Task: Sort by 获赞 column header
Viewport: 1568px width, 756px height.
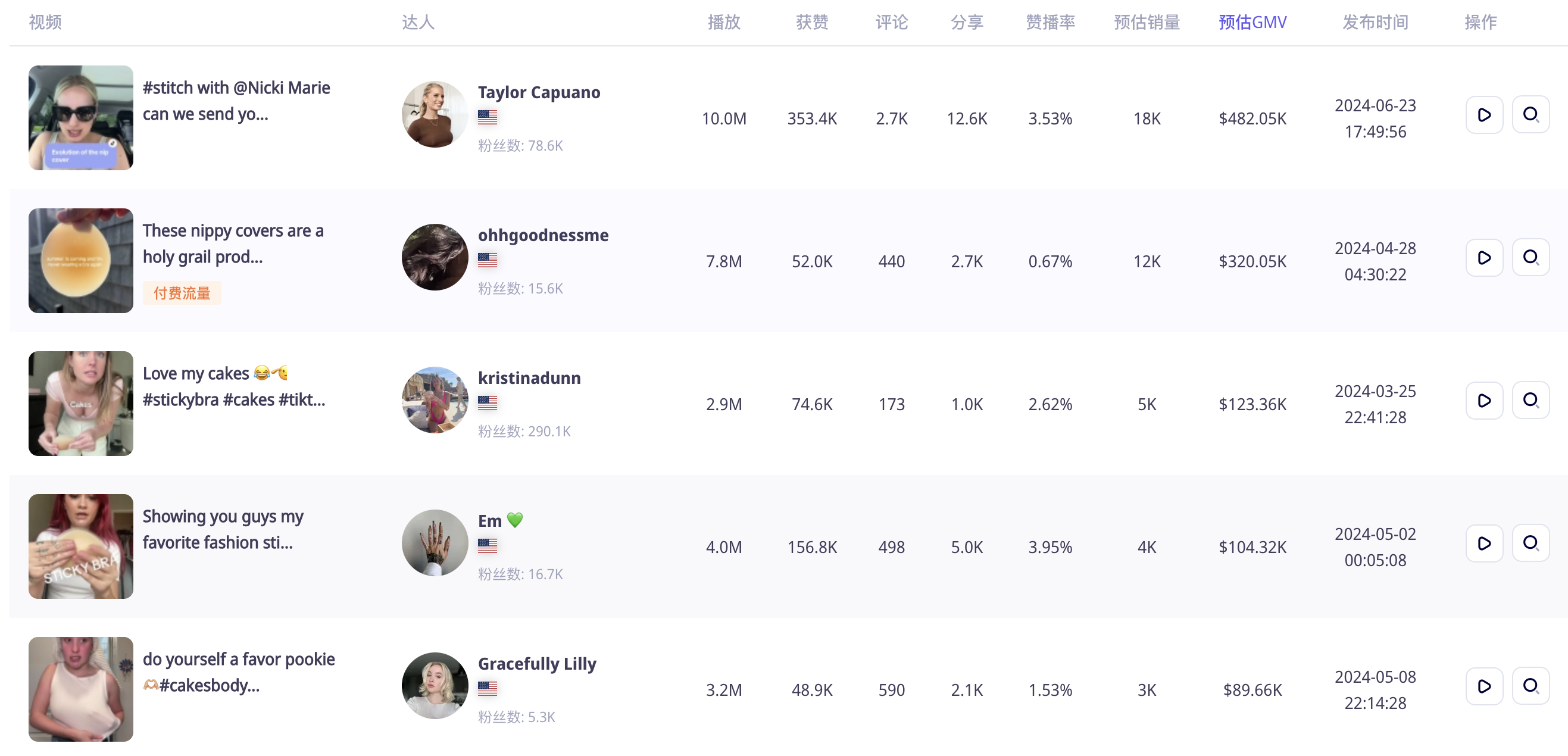Action: click(x=811, y=23)
